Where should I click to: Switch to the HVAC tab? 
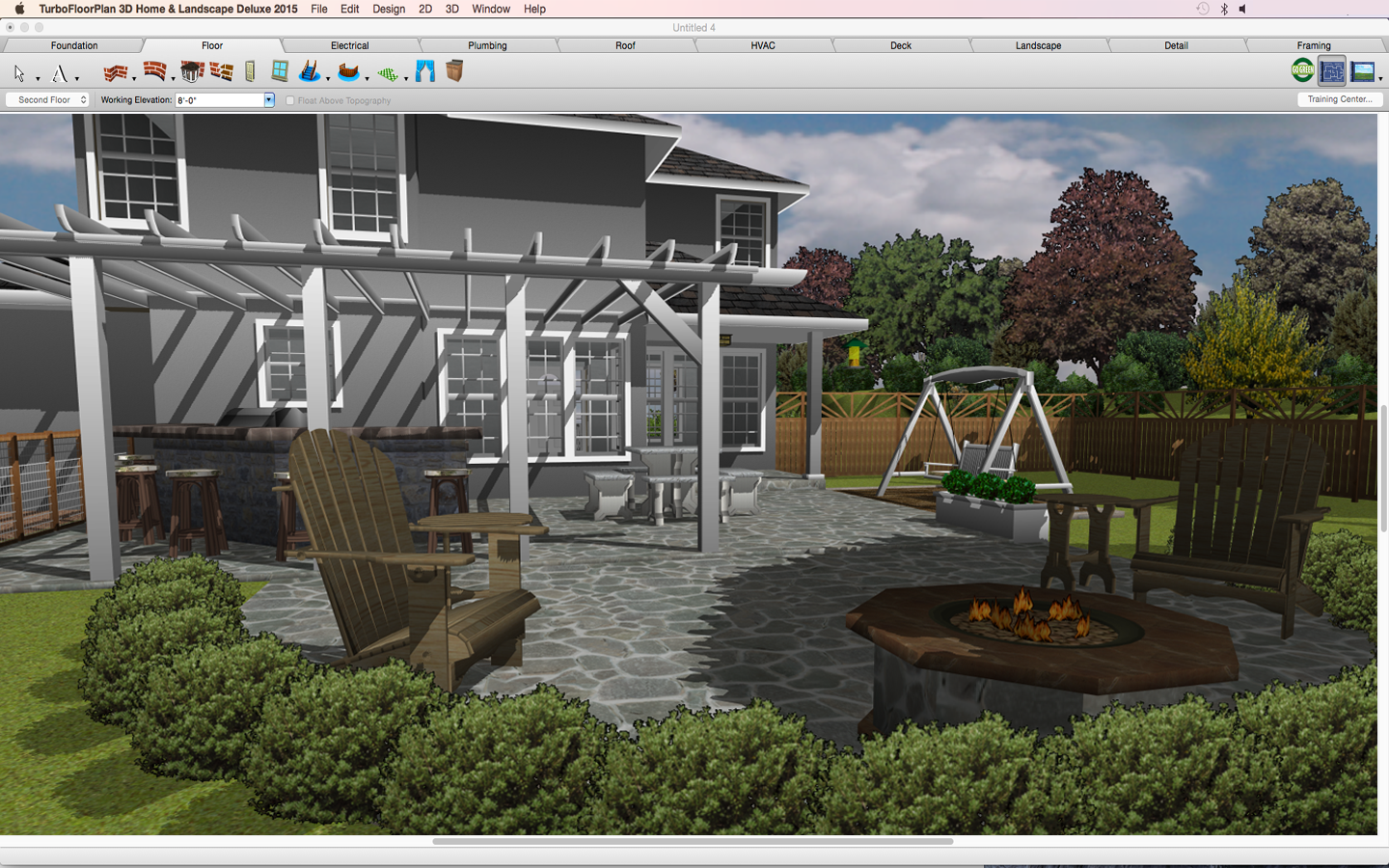pos(763,45)
